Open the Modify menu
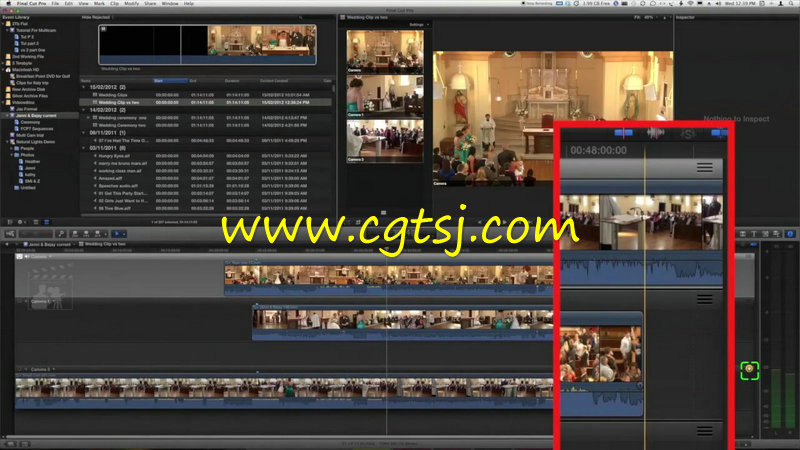 point(132,4)
